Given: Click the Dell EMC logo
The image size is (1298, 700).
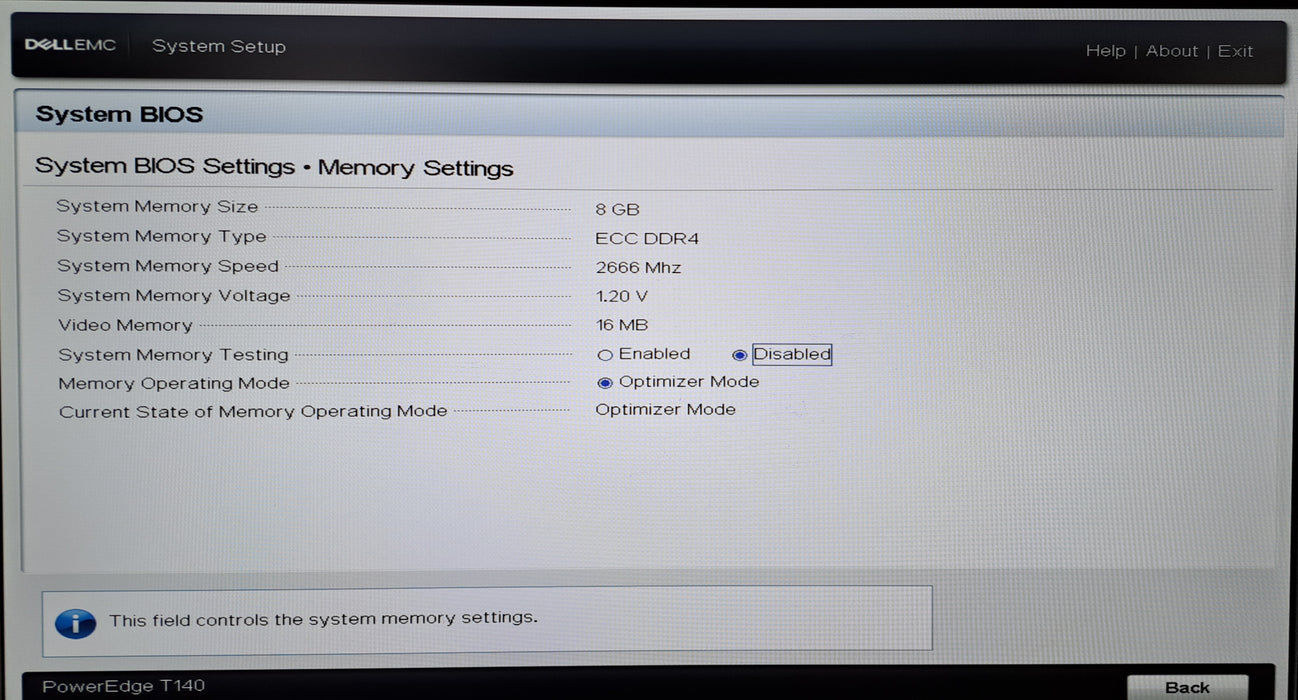Looking at the screenshot, I should point(70,46).
